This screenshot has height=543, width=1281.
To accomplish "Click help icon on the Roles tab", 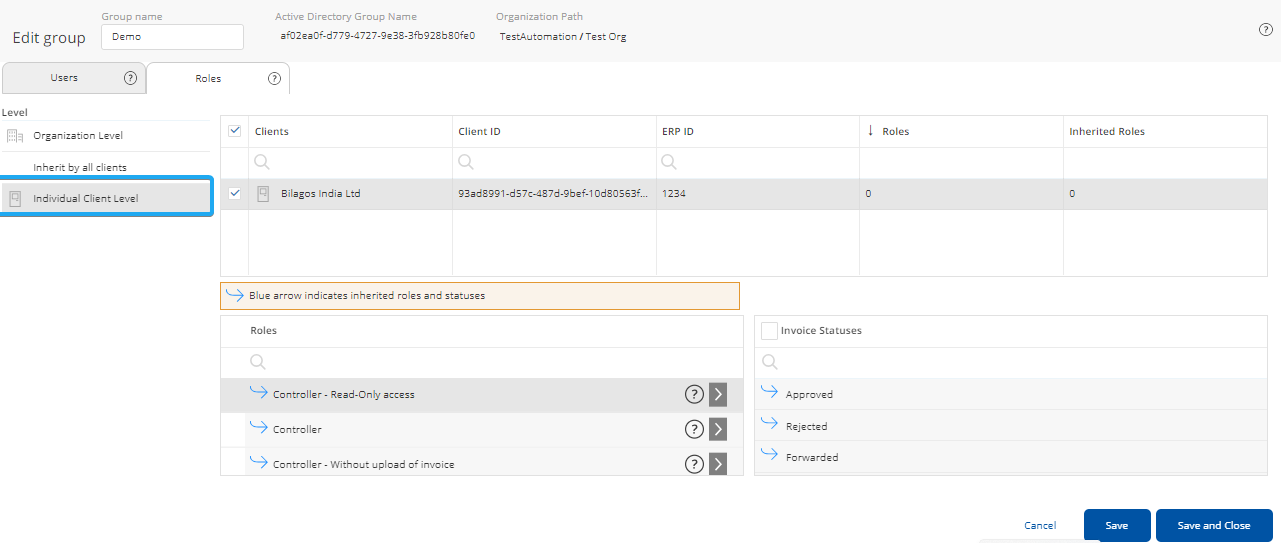I will pyautogui.click(x=274, y=78).
